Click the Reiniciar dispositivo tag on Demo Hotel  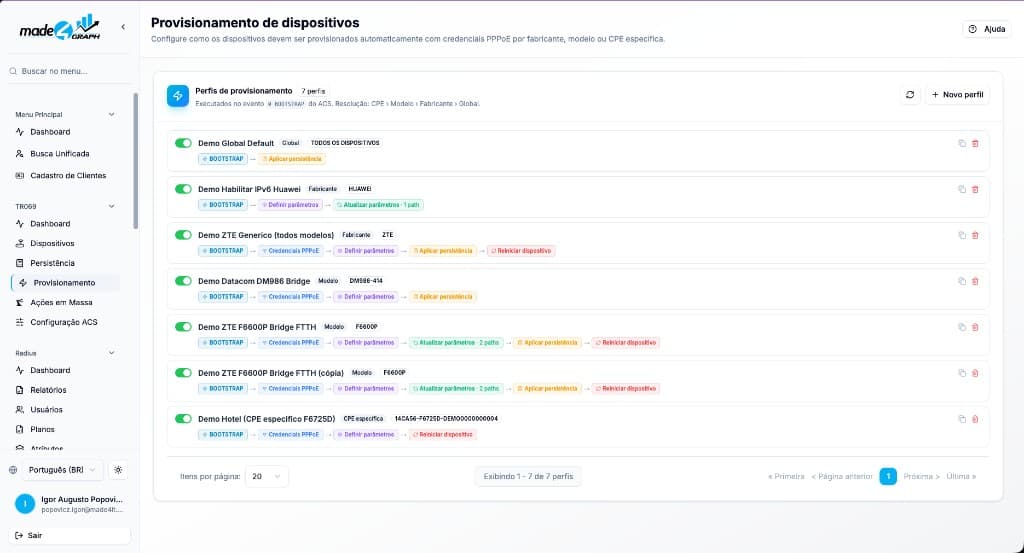pyautogui.click(x=442, y=435)
